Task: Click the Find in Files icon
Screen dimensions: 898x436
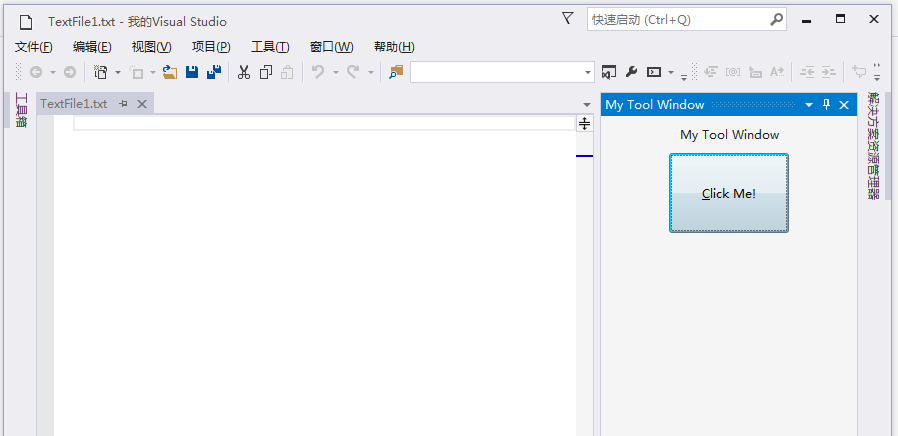Action: click(x=396, y=72)
